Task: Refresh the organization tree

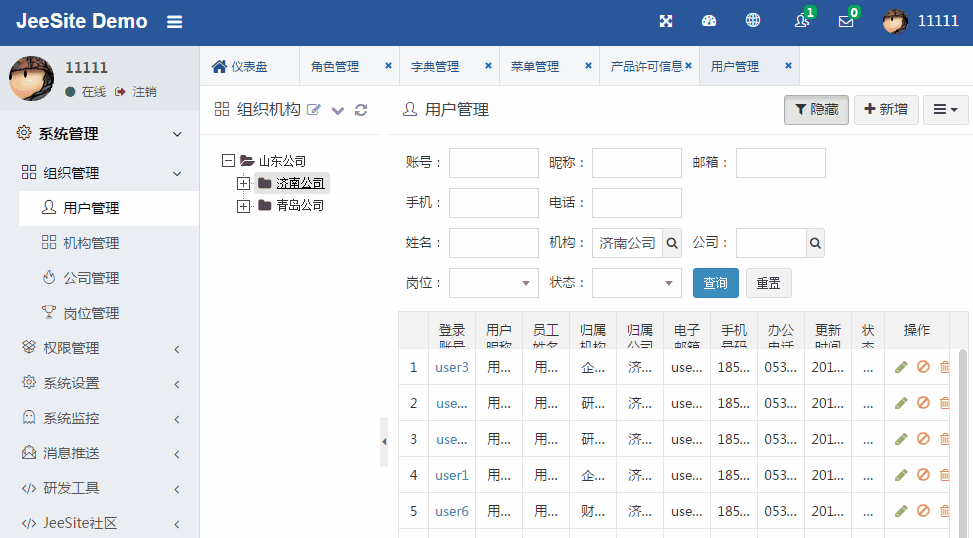Action: (361, 110)
